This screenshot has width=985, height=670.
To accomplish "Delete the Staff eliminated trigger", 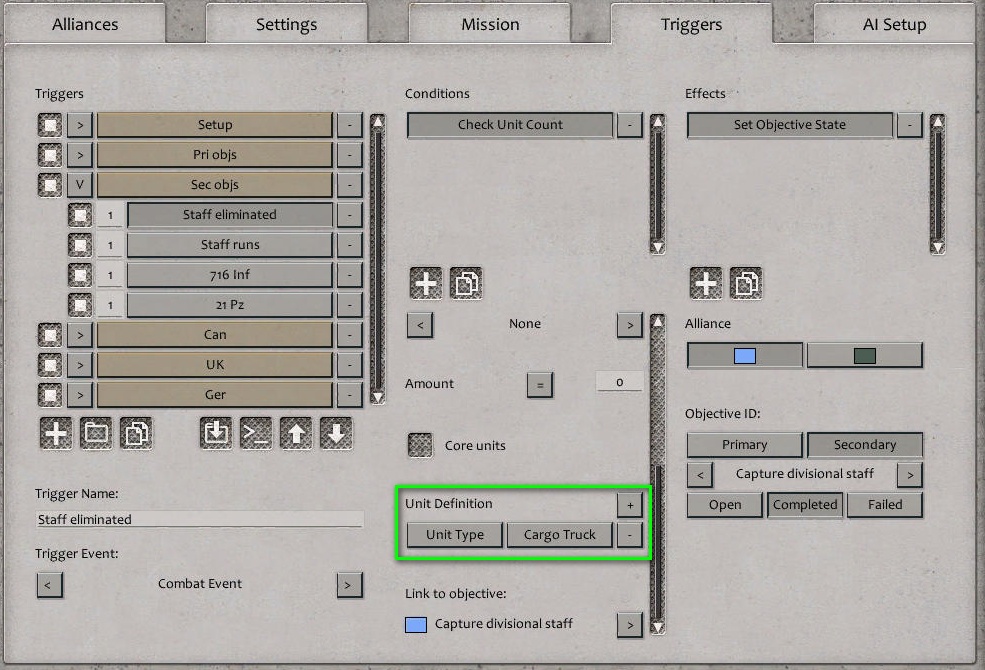I will click(x=350, y=215).
